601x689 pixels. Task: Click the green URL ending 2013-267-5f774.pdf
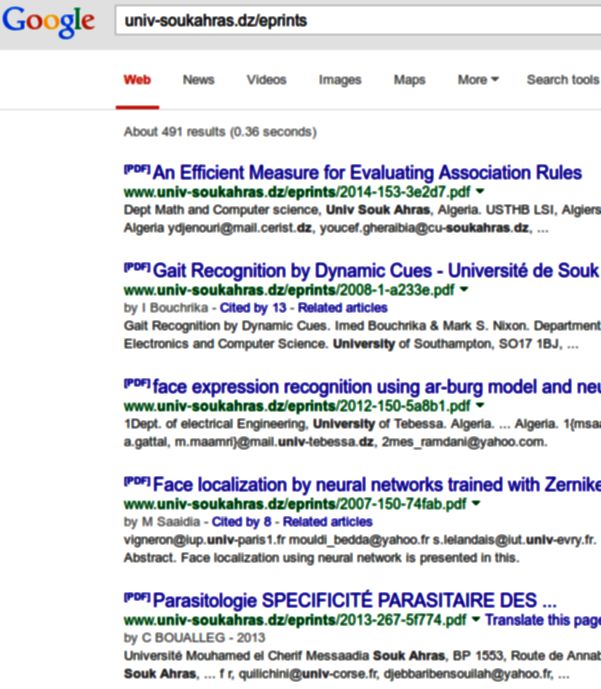295,620
